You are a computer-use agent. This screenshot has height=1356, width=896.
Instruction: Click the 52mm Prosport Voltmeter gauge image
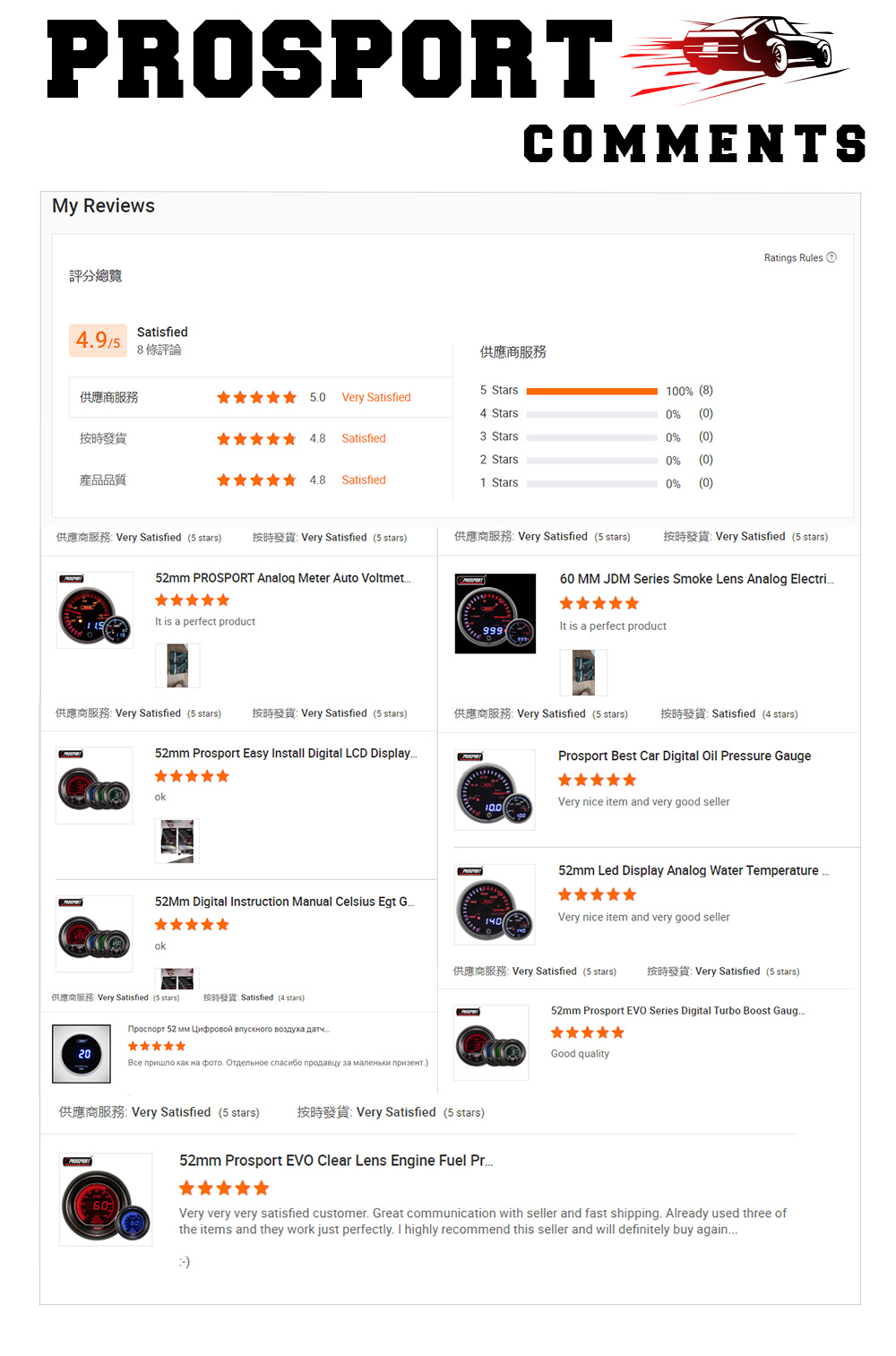(95, 610)
